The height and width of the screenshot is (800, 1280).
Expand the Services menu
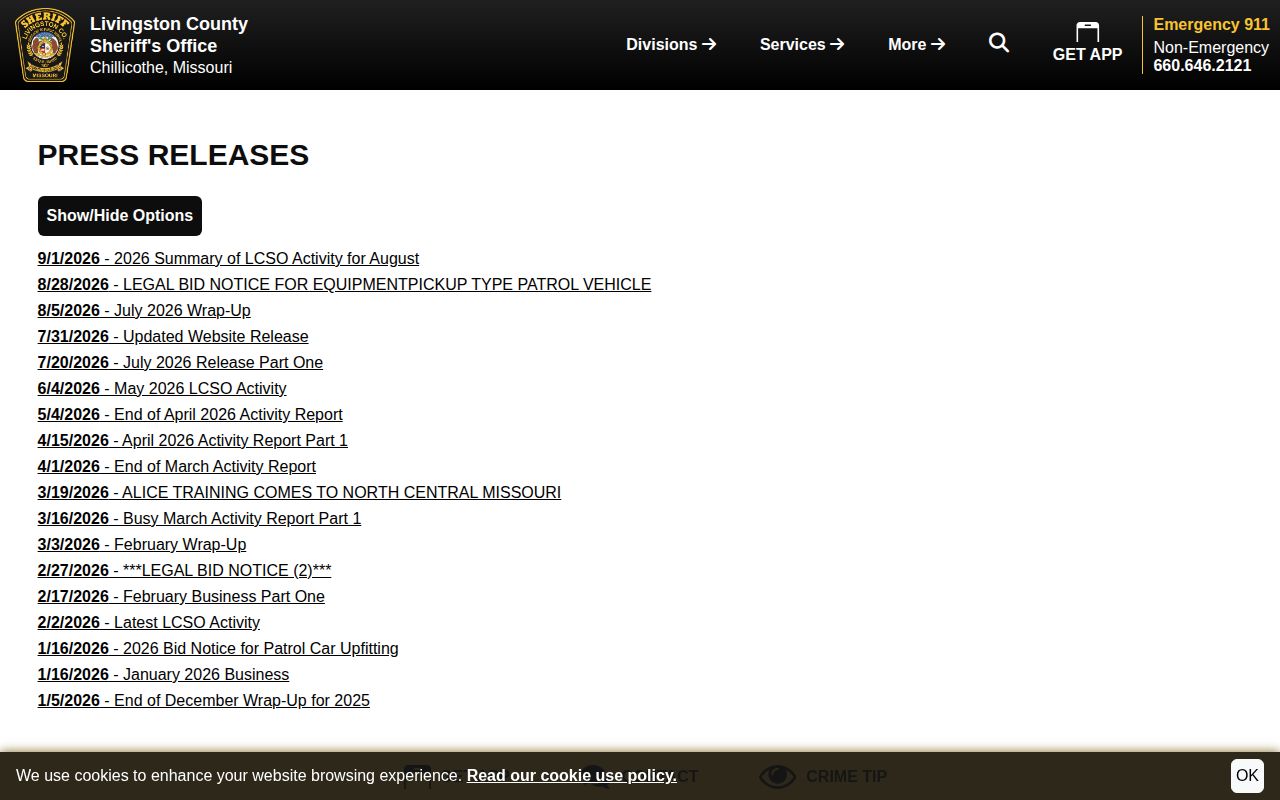click(802, 44)
